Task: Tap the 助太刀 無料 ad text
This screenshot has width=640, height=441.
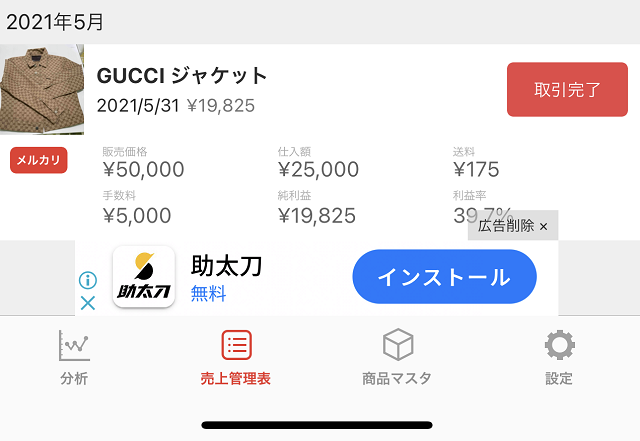Action: point(227,278)
